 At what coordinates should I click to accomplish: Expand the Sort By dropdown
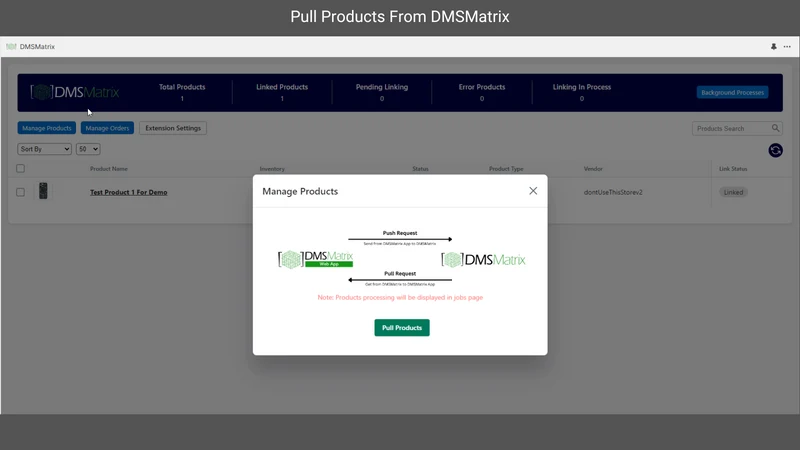pyautogui.click(x=44, y=149)
